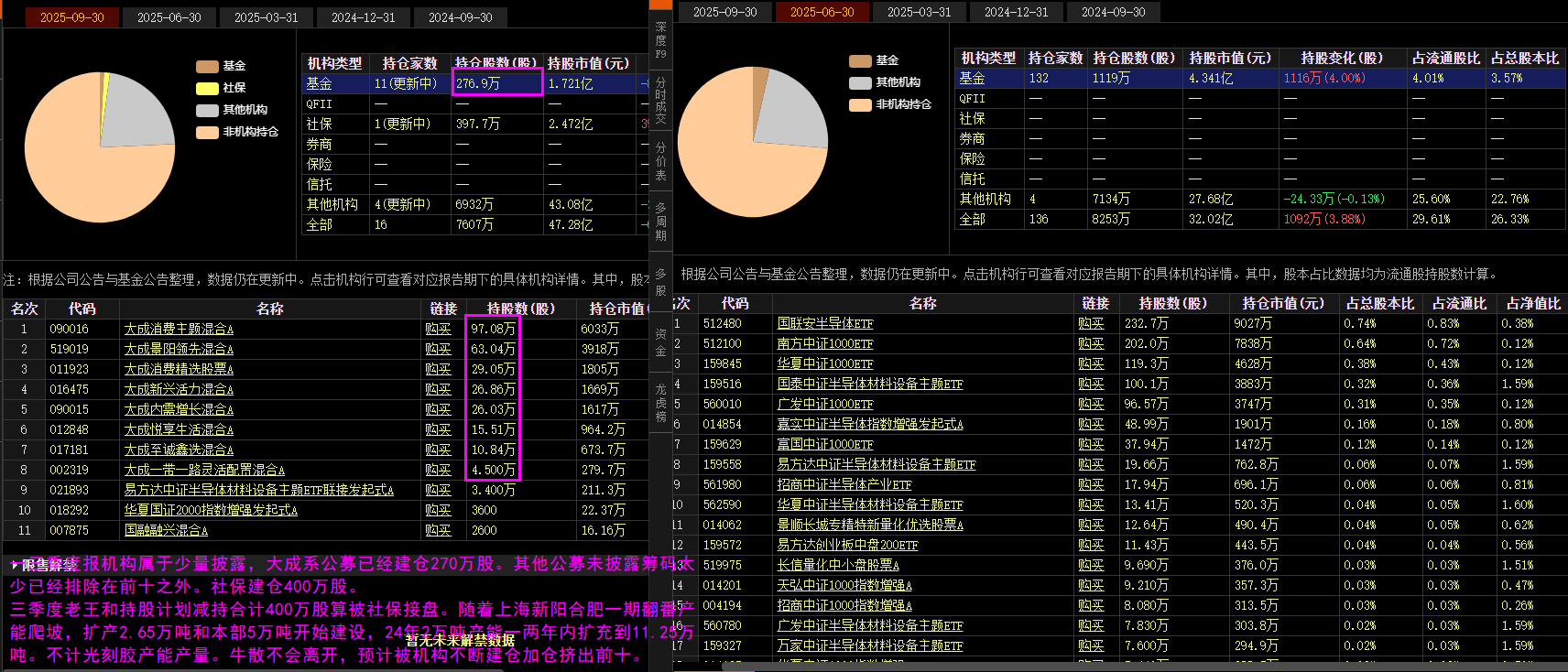Click the 非机构持仓 legend swatch in the left panel
The width and height of the screenshot is (1568, 672).
click(x=207, y=132)
